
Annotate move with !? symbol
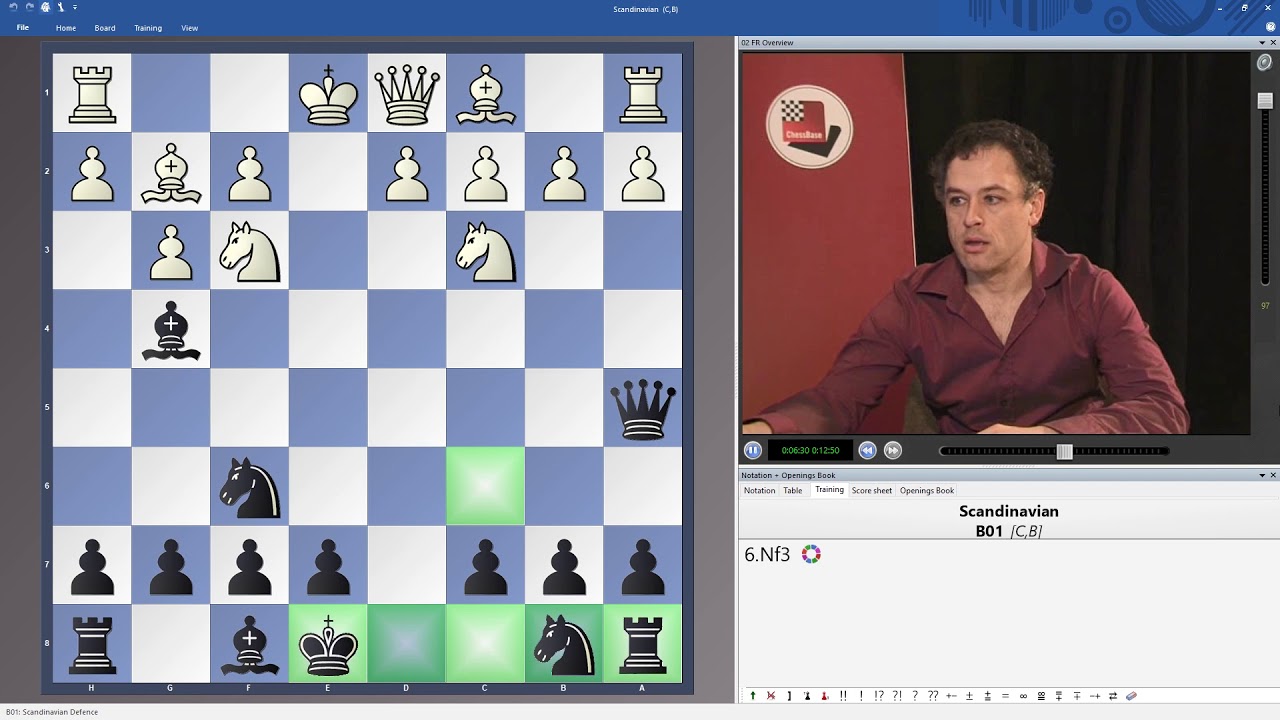coord(879,696)
